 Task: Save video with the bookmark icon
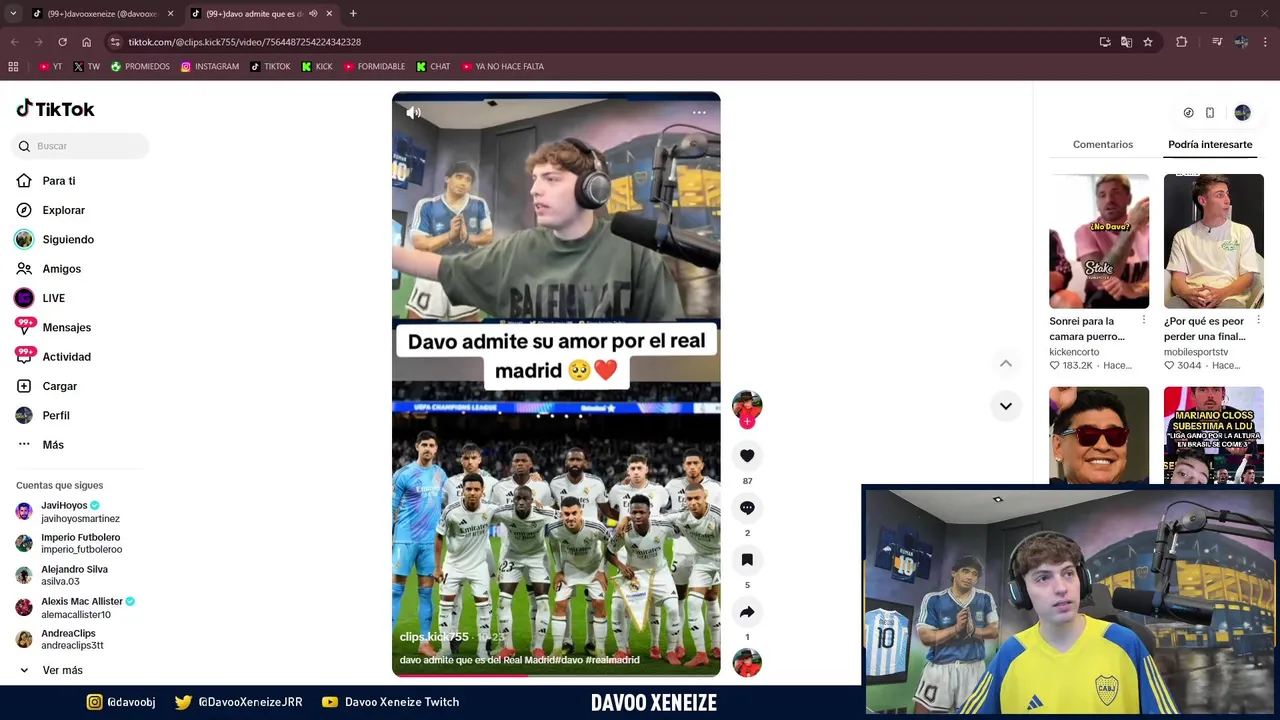point(747,560)
